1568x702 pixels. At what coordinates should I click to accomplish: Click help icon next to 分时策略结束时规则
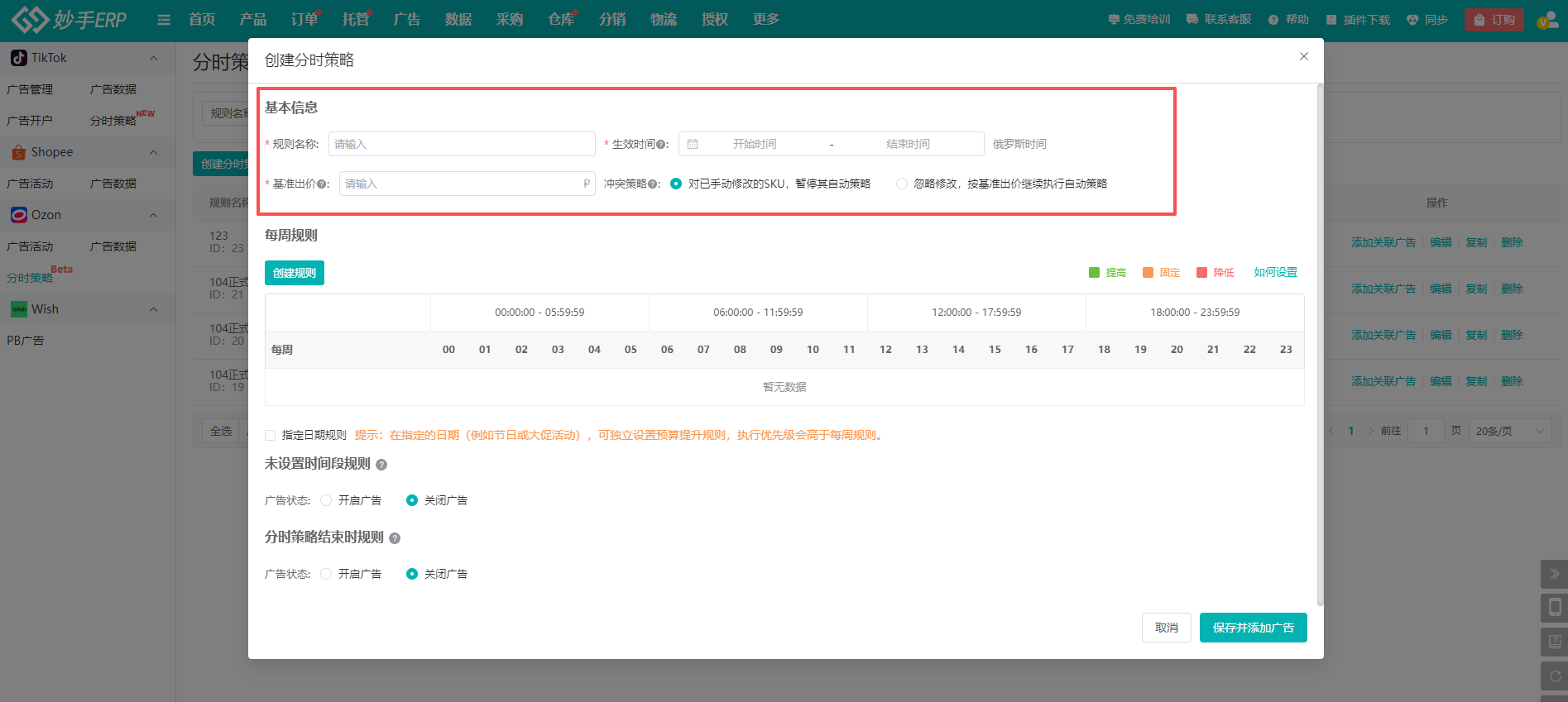tap(395, 538)
